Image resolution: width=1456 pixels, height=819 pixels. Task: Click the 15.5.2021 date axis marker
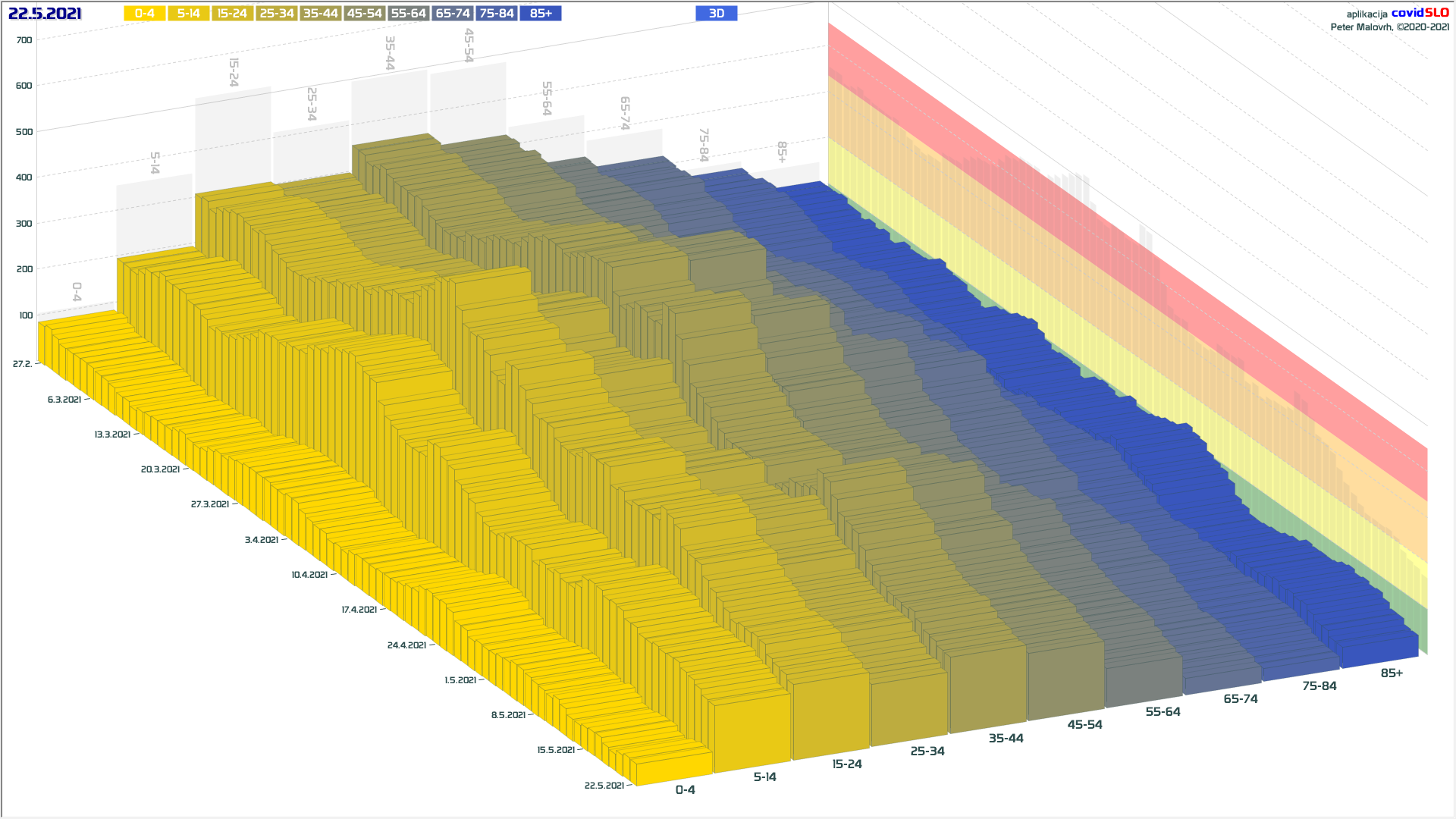click(556, 750)
